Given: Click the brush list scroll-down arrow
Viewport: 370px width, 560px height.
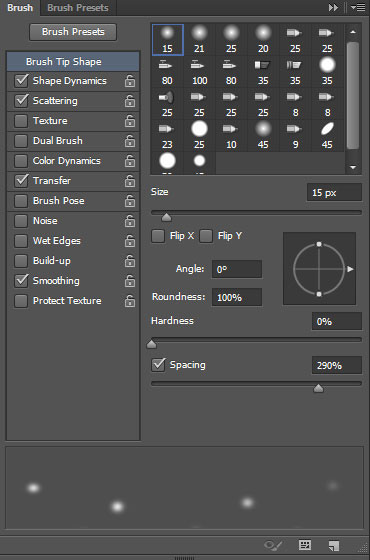Looking at the screenshot, I should pos(353,167).
